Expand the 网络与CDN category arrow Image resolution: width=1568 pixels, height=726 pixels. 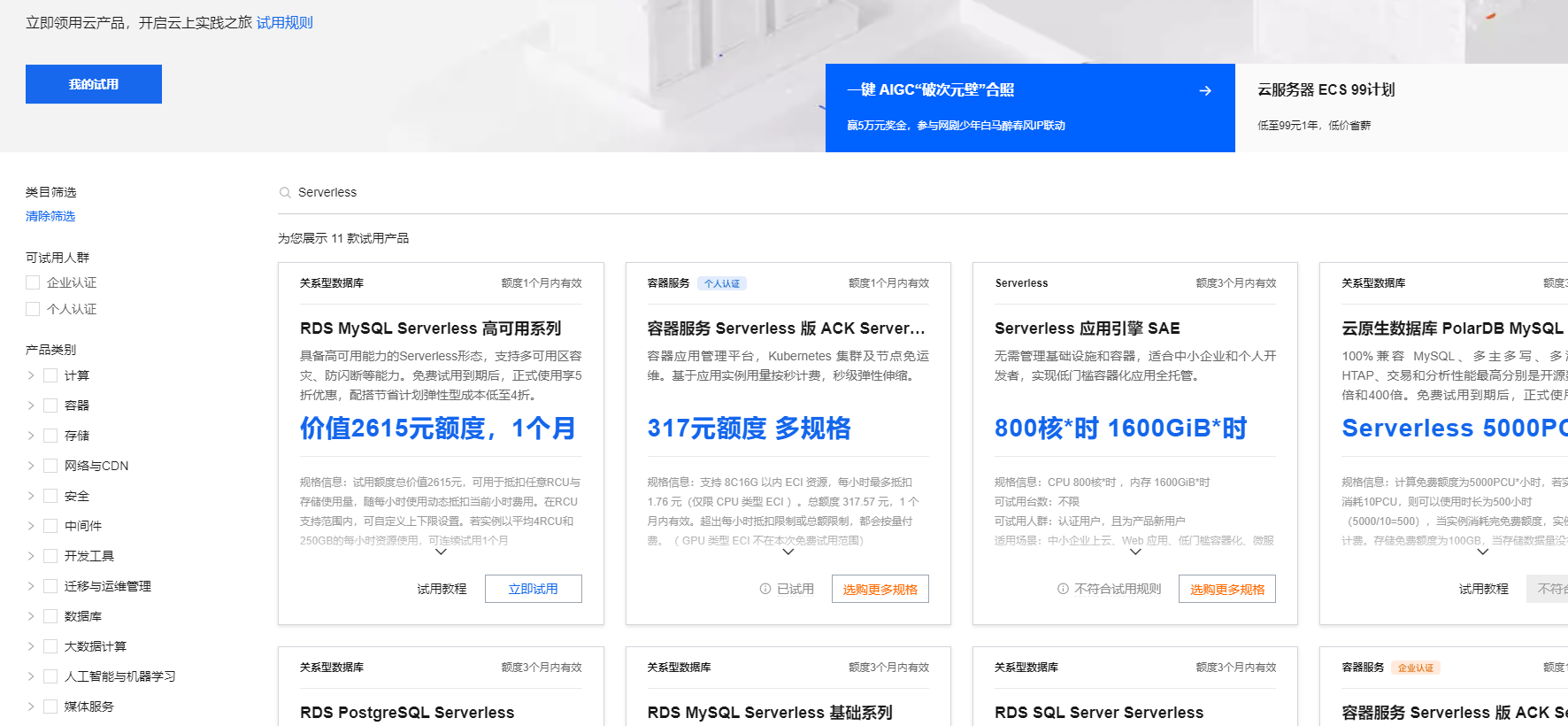click(31, 466)
